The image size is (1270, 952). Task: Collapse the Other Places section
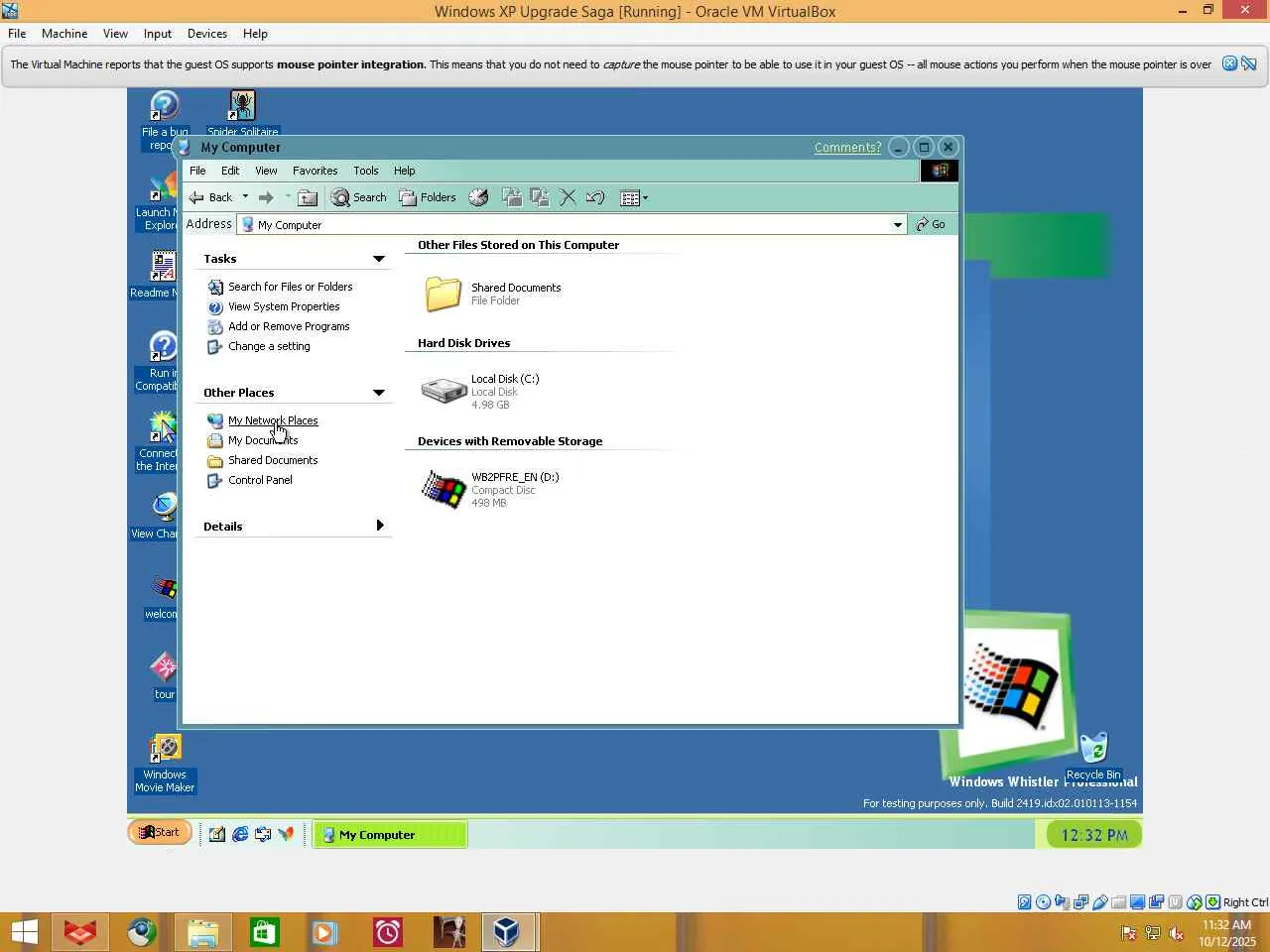(x=378, y=393)
